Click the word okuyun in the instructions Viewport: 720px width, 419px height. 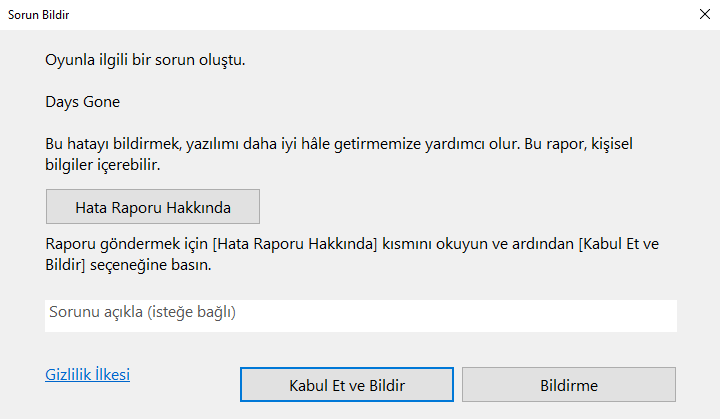coord(463,246)
